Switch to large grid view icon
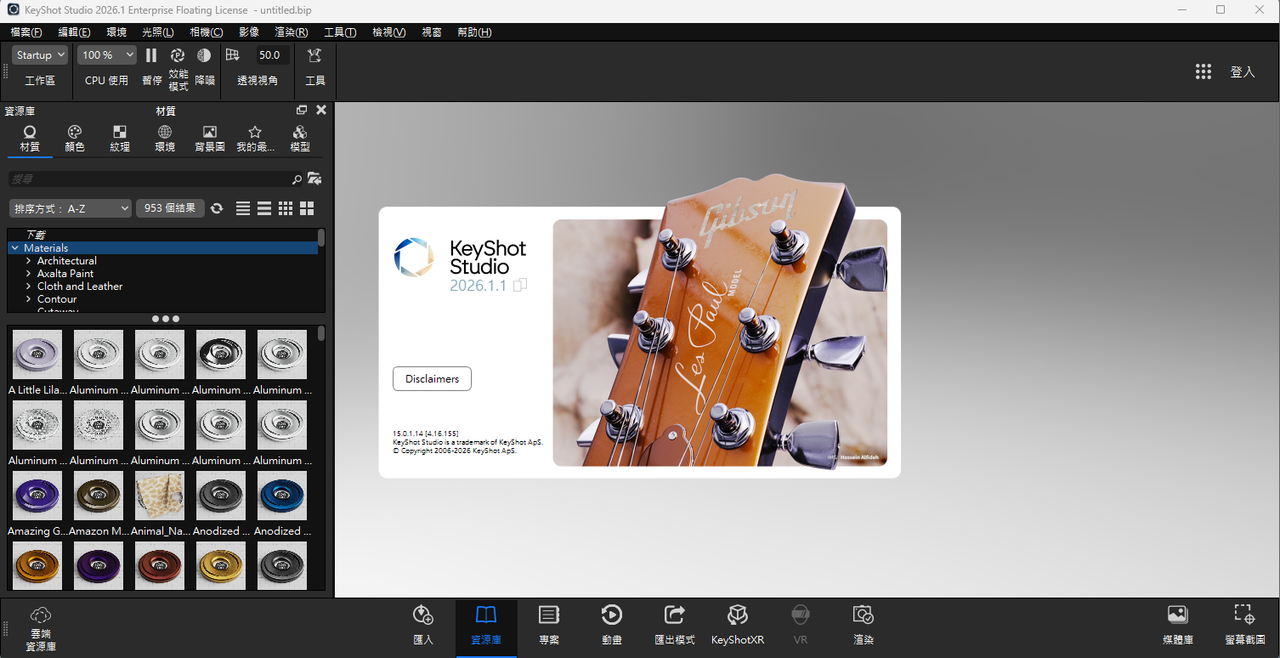The width and height of the screenshot is (1280, 658). tap(307, 208)
